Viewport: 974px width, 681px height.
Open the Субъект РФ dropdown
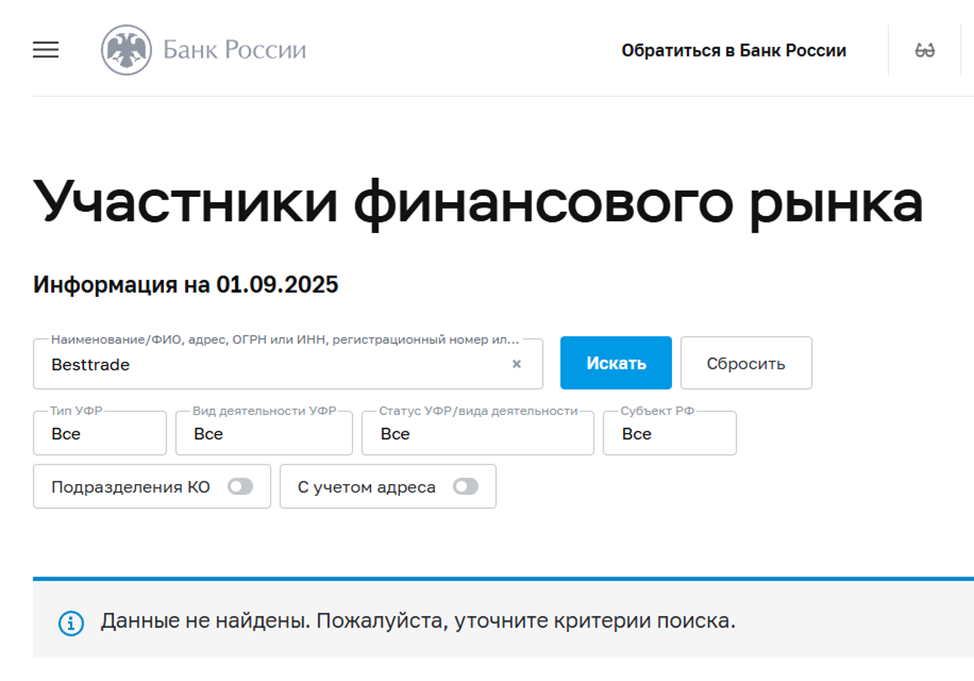(x=670, y=433)
